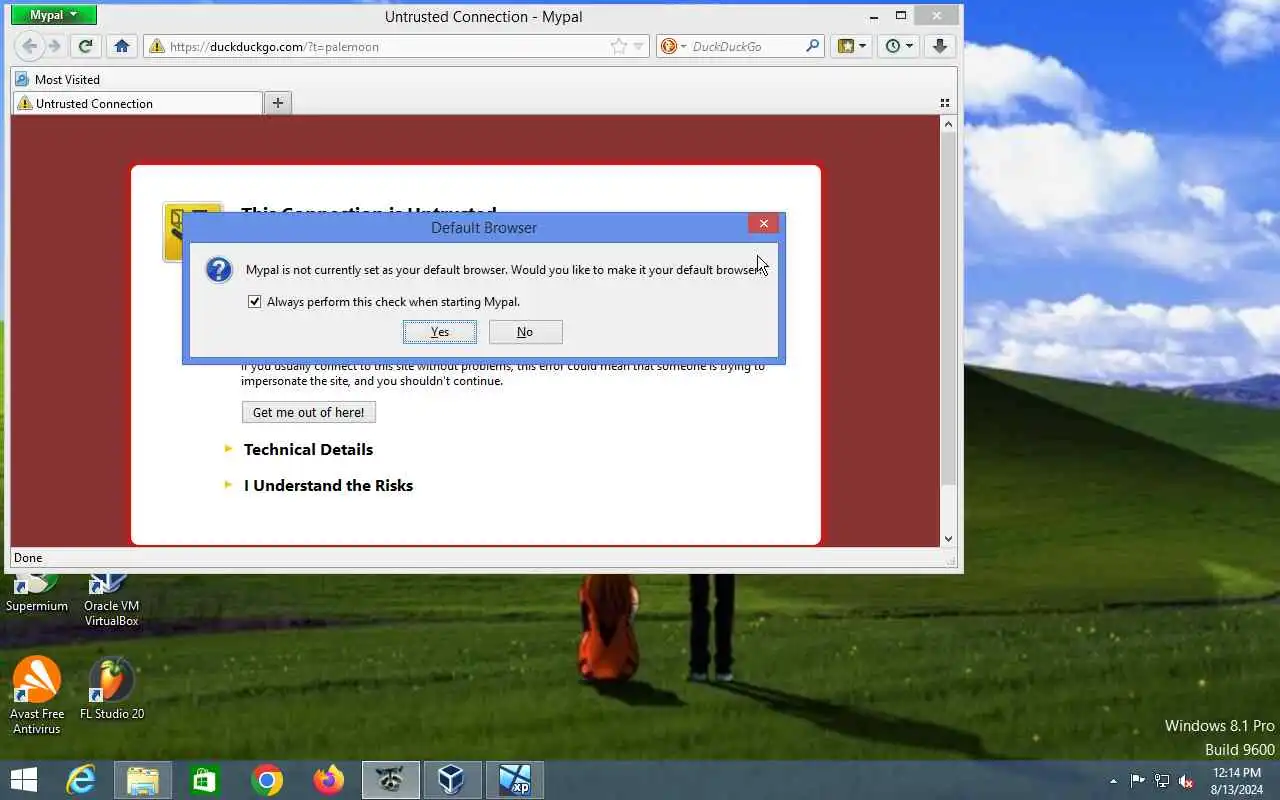Close the Default Browser dialog
This screenshot has width=1280, height=800.
[x=763, y=224]
